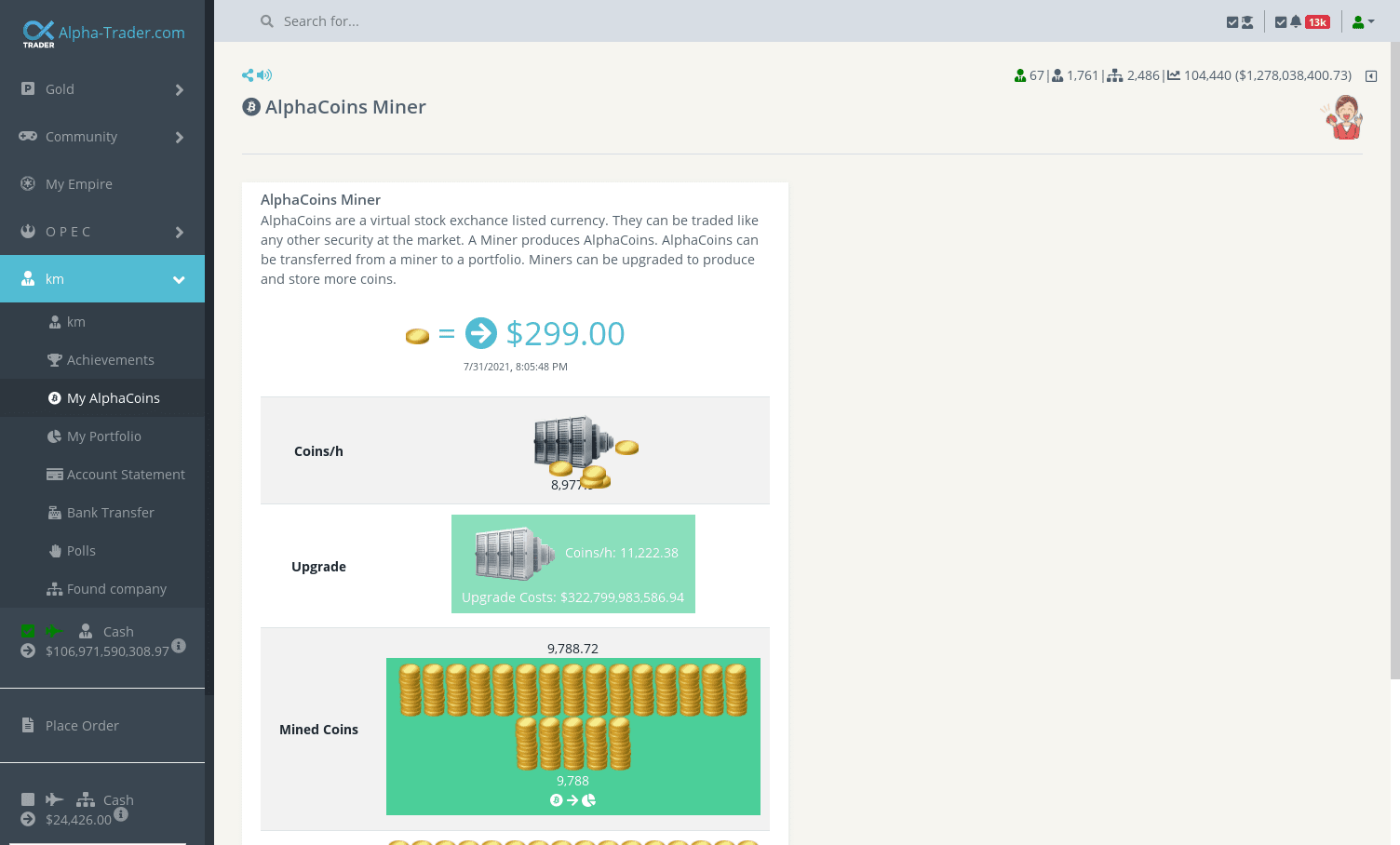Click the page vertical scrollbar
Viewport: 1400px width, 845px height.
coord(1394,361)
